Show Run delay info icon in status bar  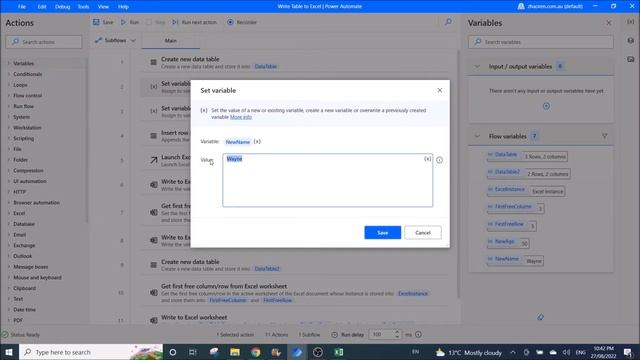(x=418, y=335)
